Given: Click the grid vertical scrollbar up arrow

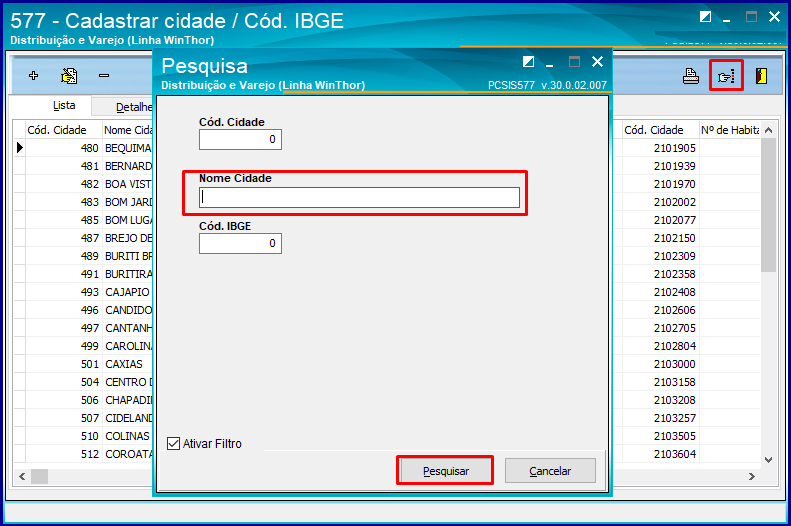Looking at the screenshot, I should tap(768, 130).
